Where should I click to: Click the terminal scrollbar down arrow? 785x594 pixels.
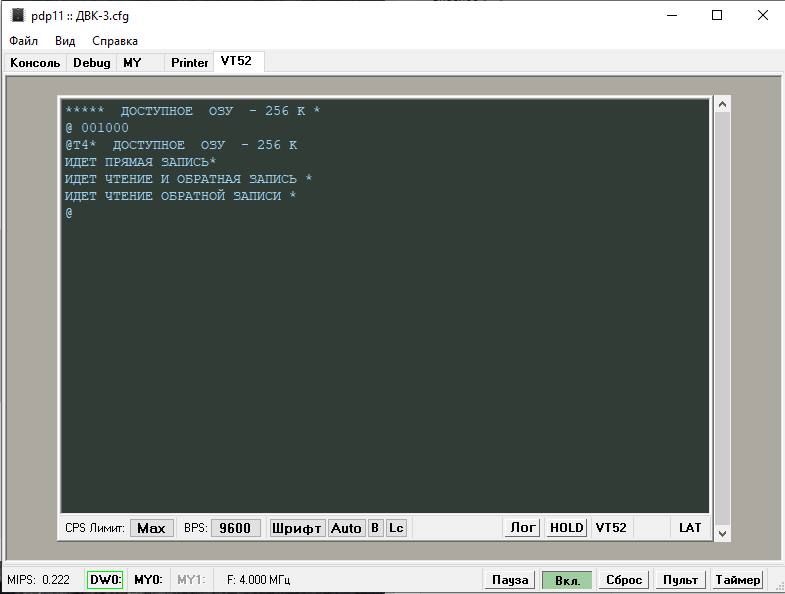[x=722, y=534]
